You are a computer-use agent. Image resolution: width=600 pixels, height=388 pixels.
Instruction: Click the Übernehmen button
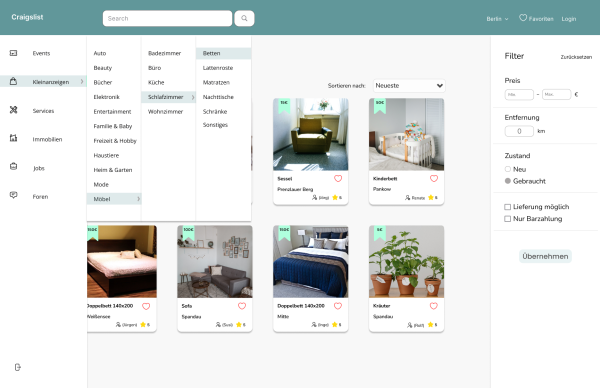[x=545, y=256]
